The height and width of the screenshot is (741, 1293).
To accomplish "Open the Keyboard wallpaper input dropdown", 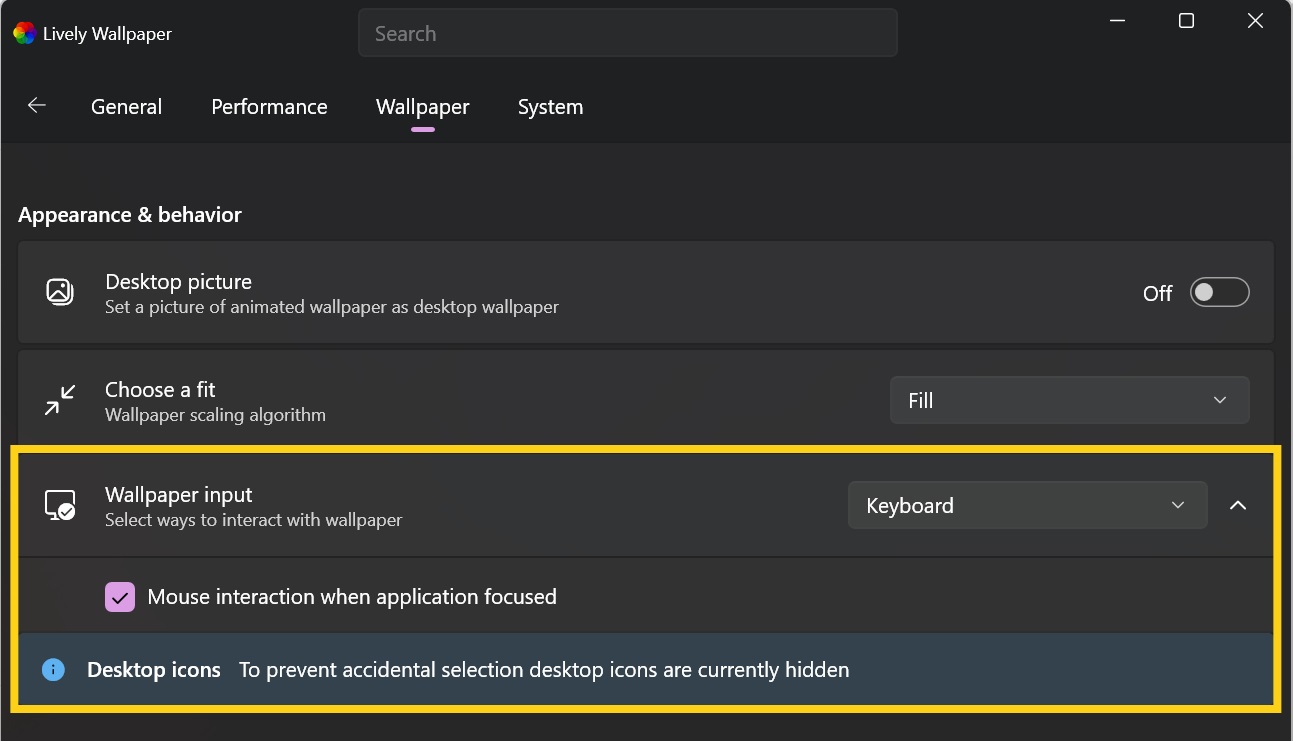I will pos(1027,505).
